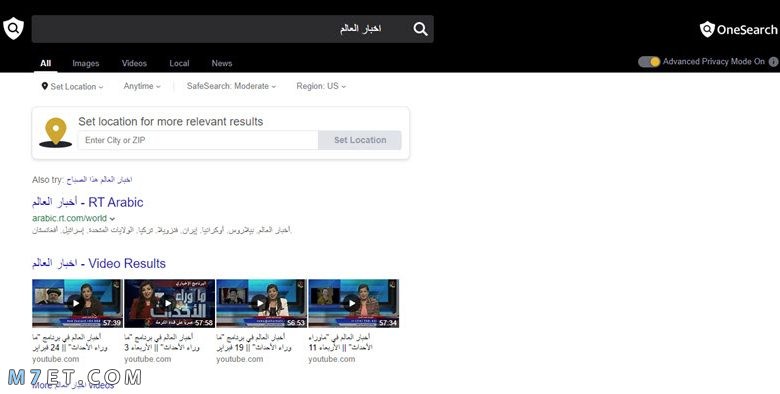Open the RT Arabic search result link
Viewport: 780px width, 394px height.
(x=88, y=202)
